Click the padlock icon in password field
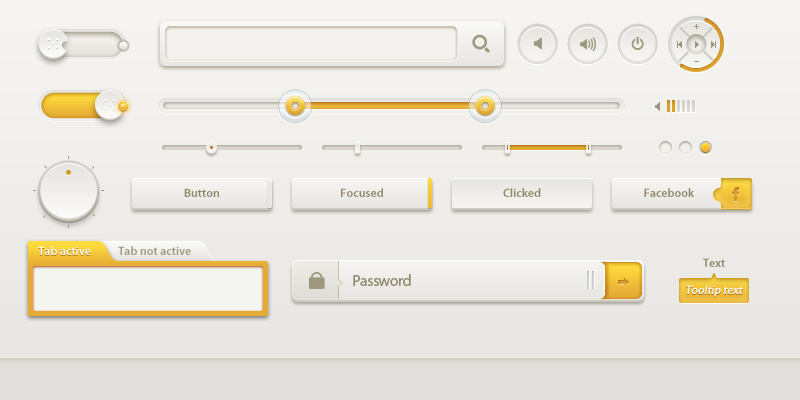Viewport: 800px width, 400px height. (x=317, y=282)
